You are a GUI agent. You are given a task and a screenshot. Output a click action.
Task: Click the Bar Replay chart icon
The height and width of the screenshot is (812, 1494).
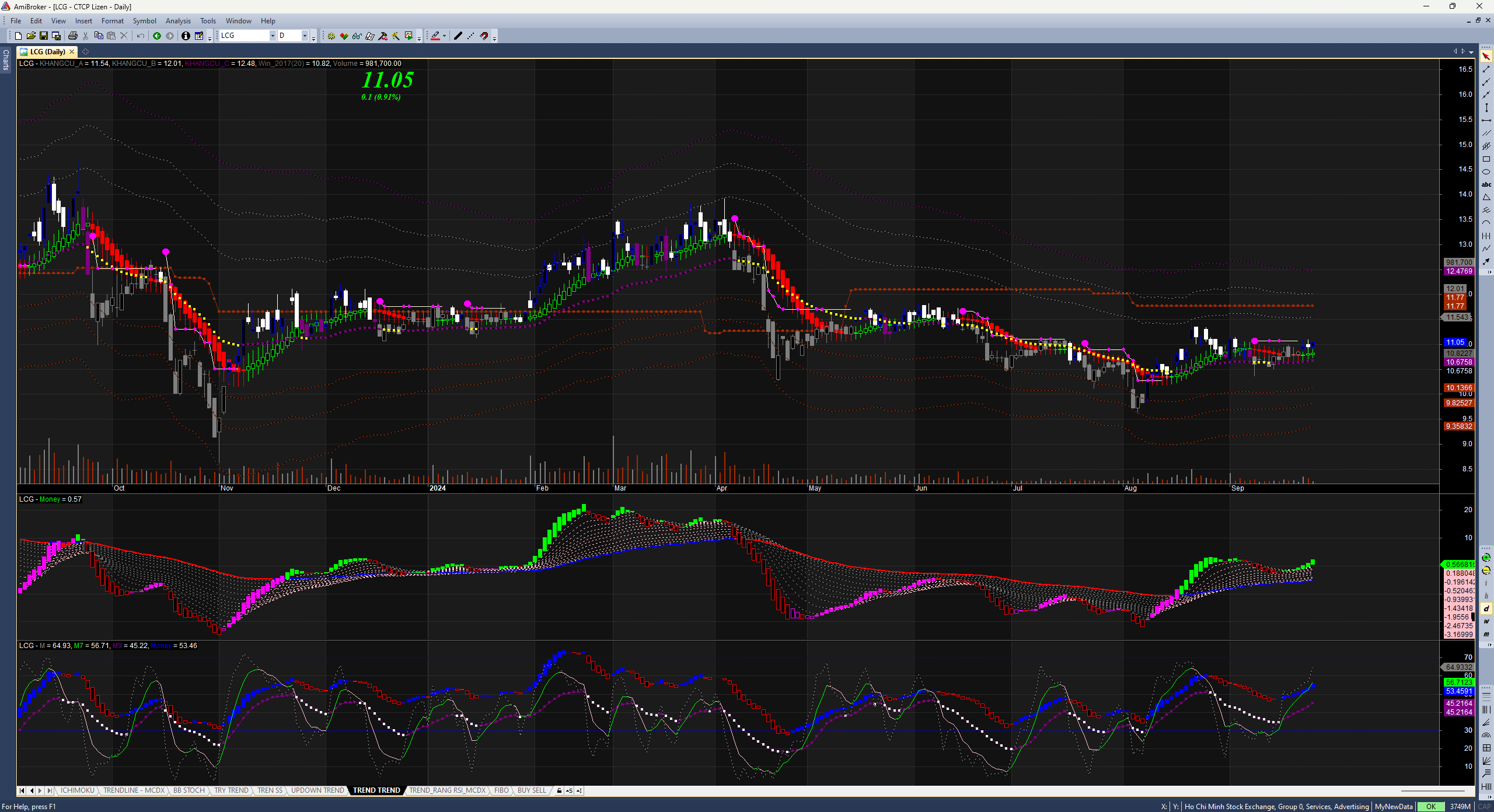409,36
